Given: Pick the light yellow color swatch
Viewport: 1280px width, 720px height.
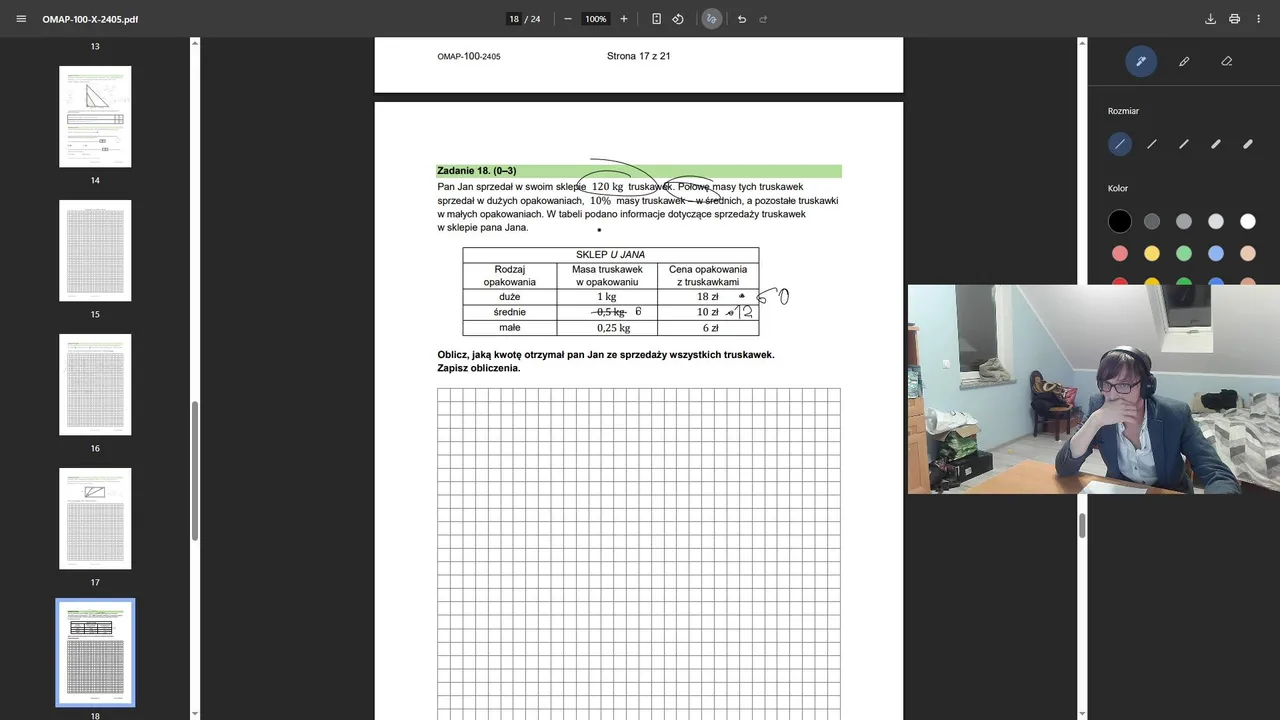Looking at the screenshot, I should coord(1152,253).
